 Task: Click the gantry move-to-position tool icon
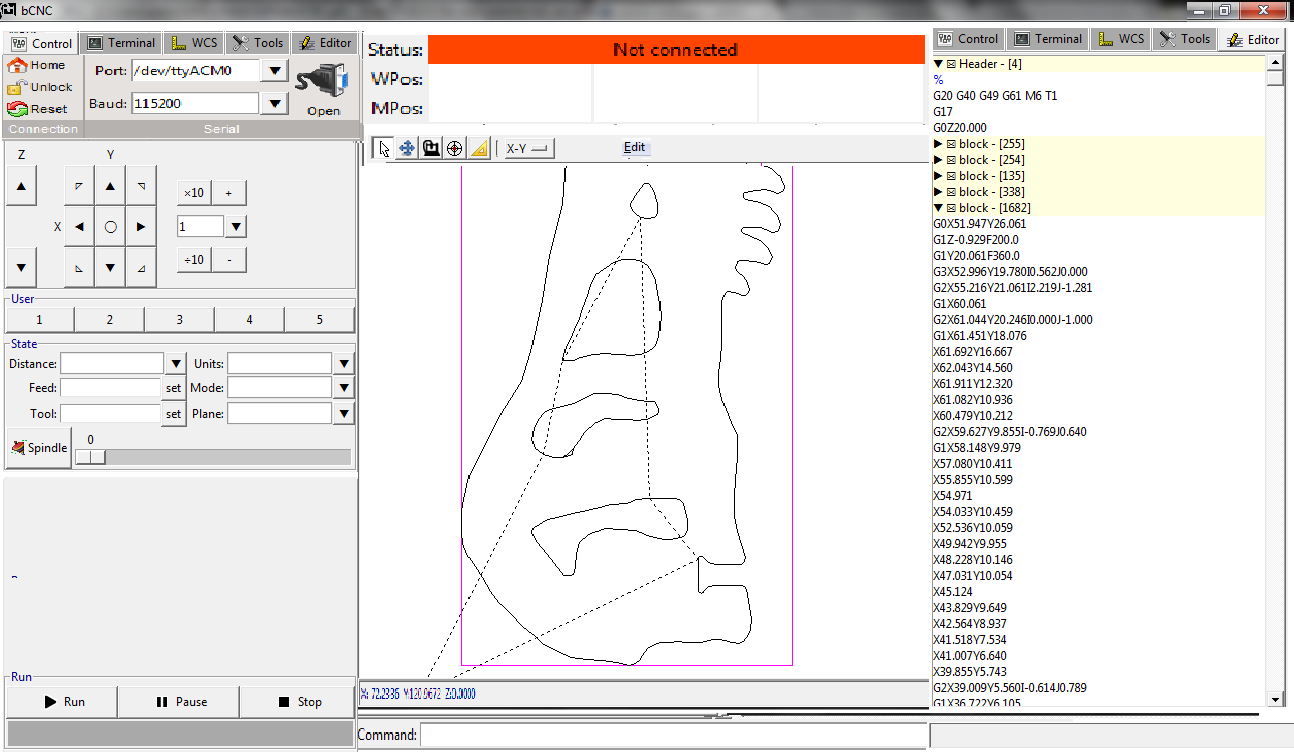(431, 148)
